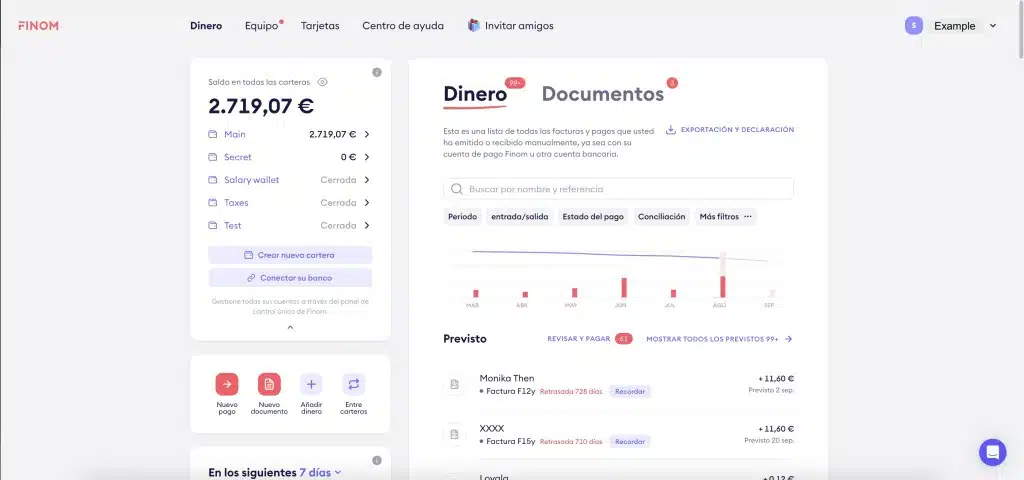This screenshot has height=480, width=1024.
Task: Open Centro de ayuda menu item
Action: tap(403, 26)
